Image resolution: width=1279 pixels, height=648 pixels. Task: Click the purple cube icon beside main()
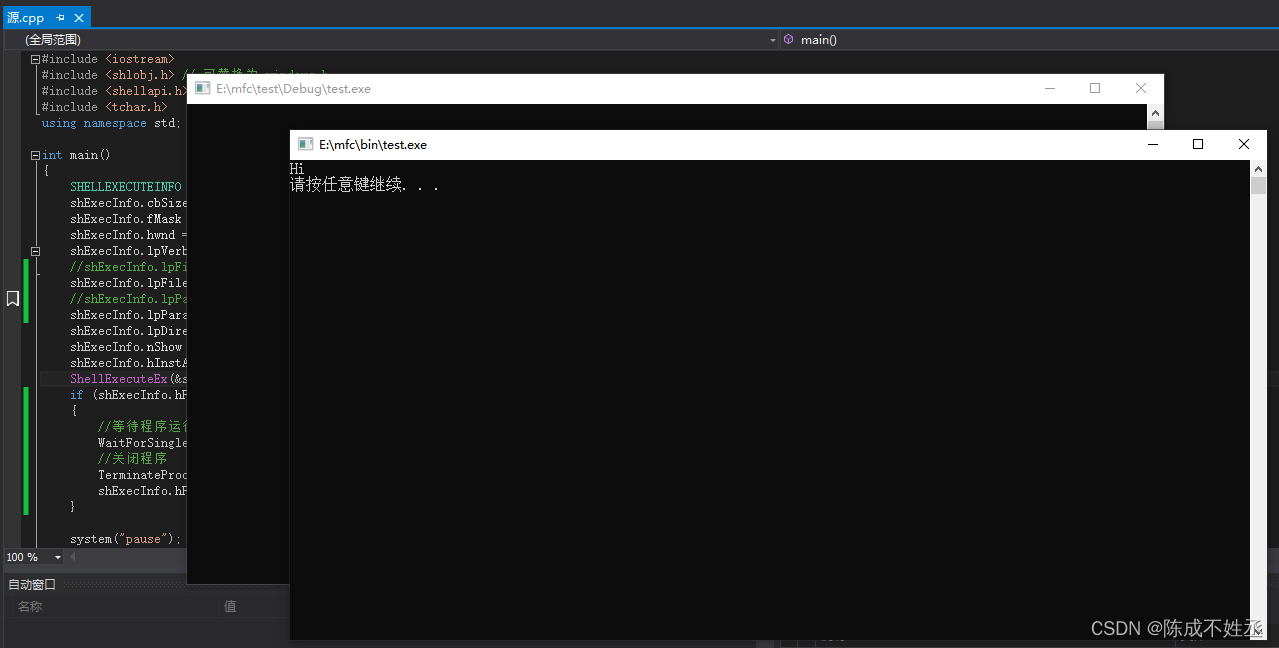[789, 40]
